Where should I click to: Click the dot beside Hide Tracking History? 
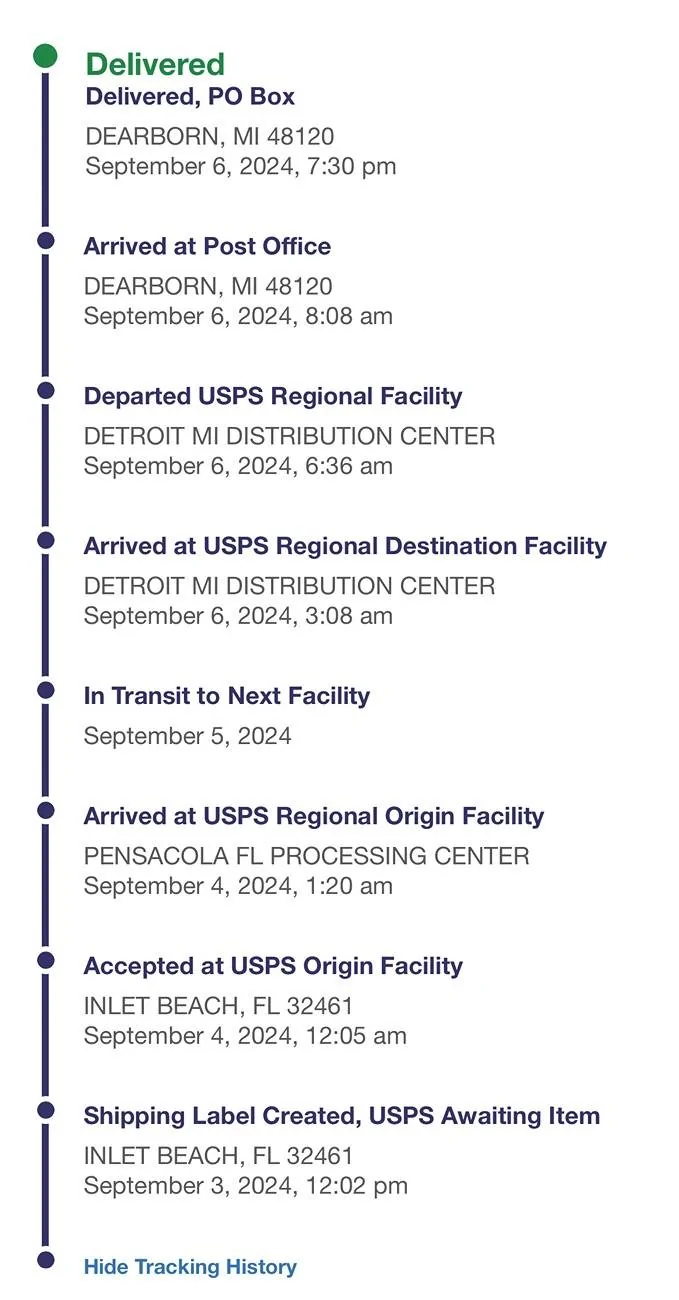(45, 1260)
